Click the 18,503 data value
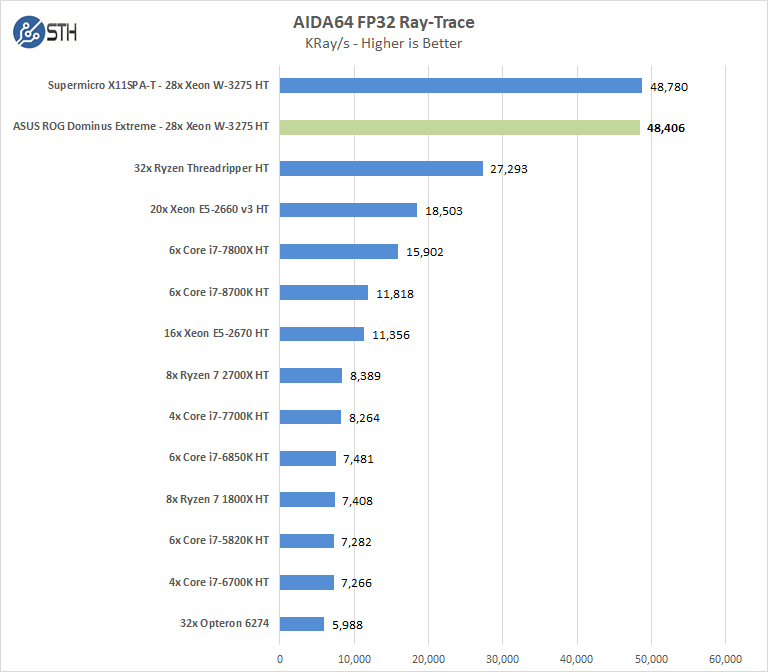The height and width of the screenshot is (672, 768). 443,212
